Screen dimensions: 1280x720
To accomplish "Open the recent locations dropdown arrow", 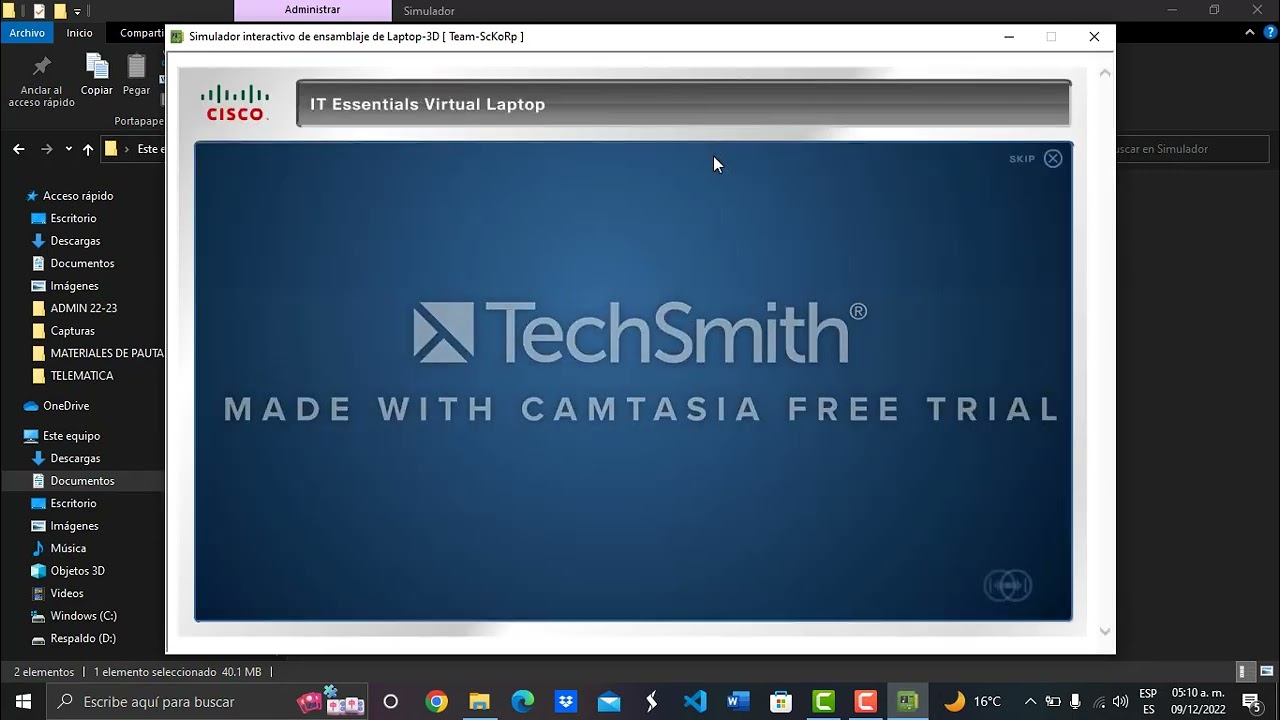I will coord(68,149).
